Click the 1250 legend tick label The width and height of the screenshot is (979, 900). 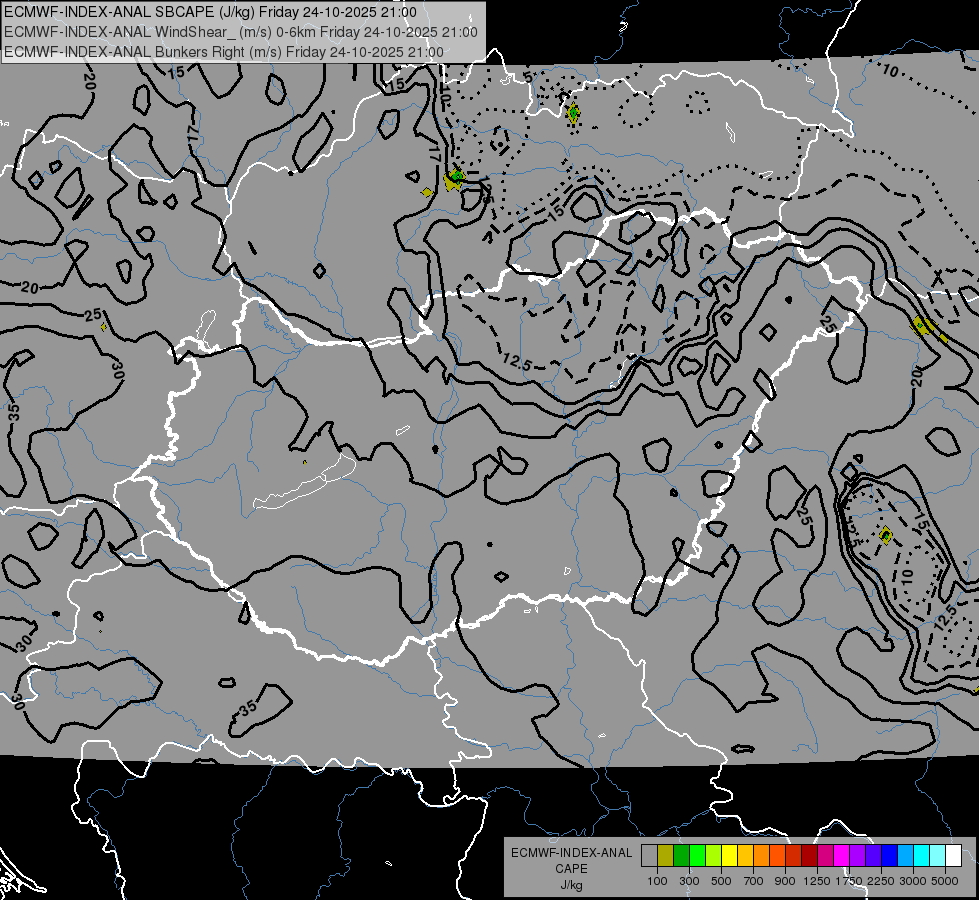[x=817, y=881]
